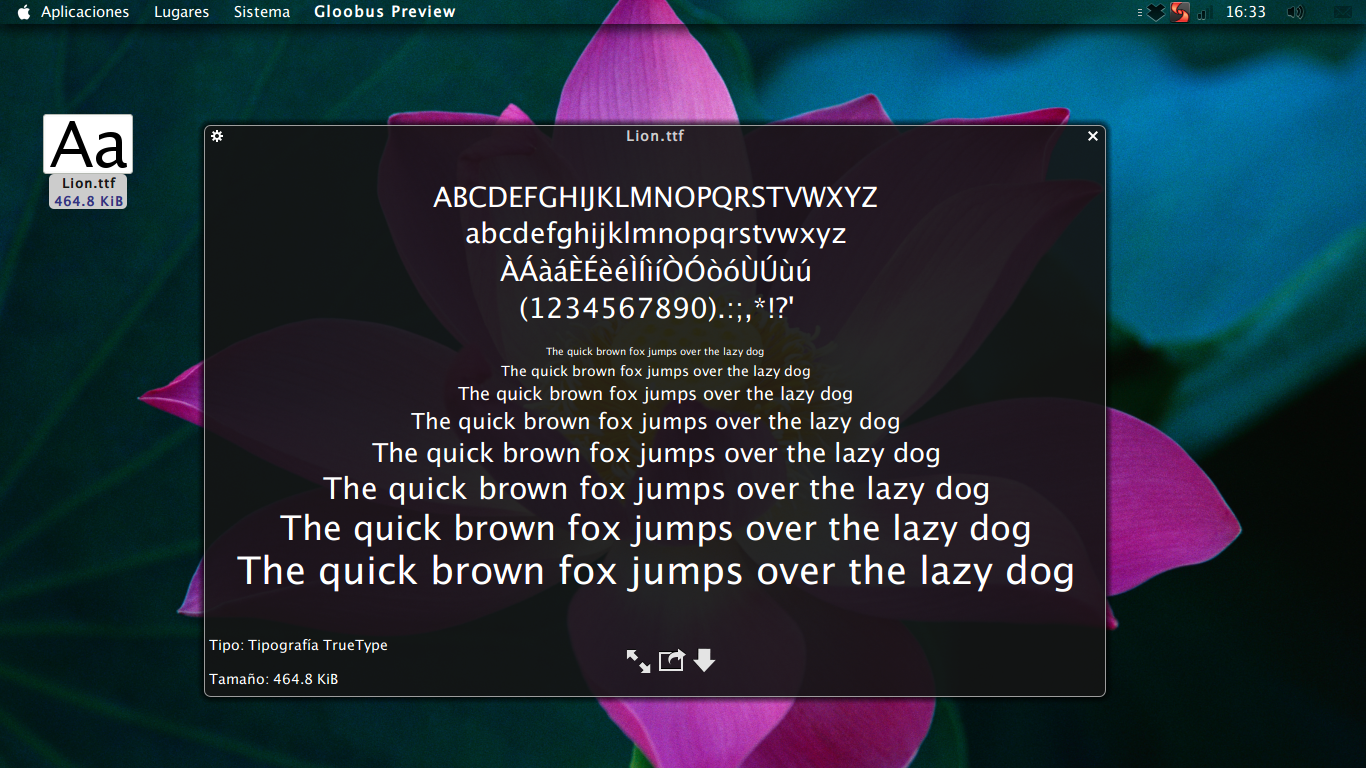1366x768 pixels.
Task: Select the Lion.ttf desktop file icon
Action: (x=88, y=144)
